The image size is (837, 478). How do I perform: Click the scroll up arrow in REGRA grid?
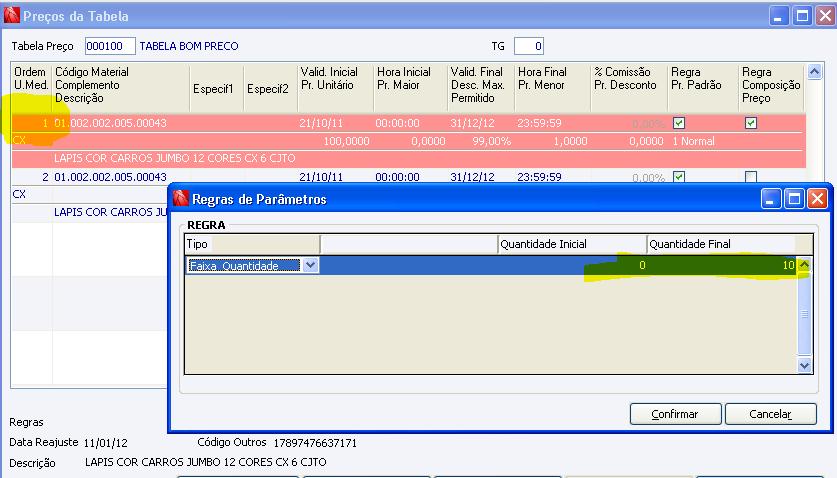(804, 265)
